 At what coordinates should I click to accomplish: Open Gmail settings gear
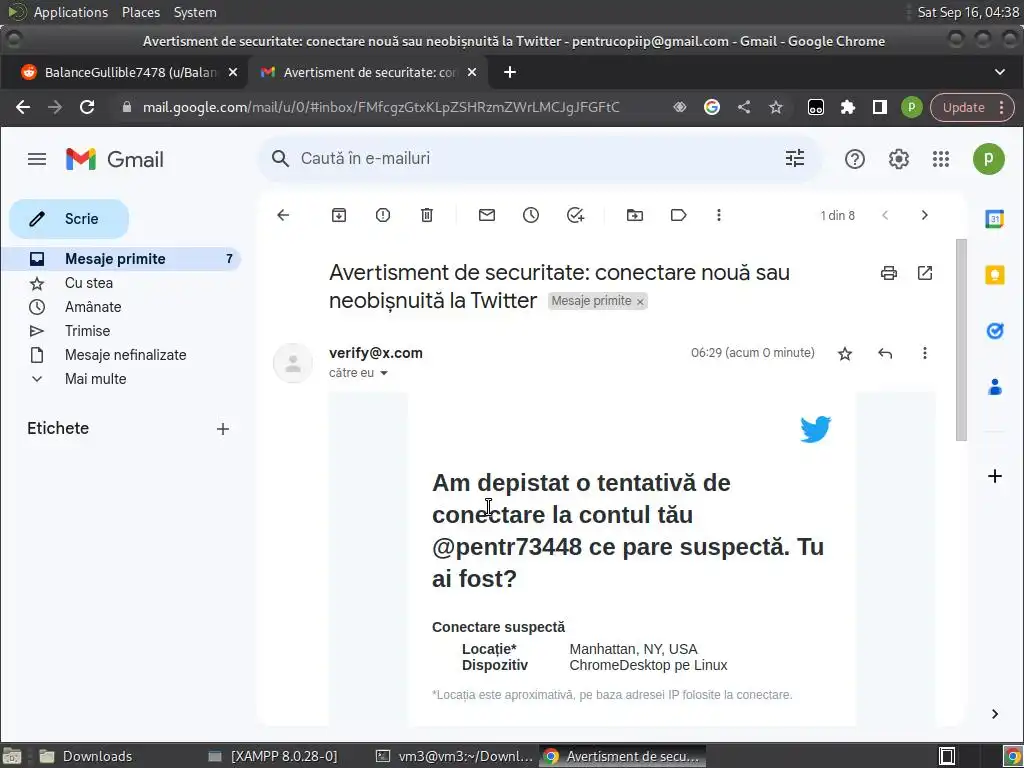pyautogui.click(x=899, y=159)
